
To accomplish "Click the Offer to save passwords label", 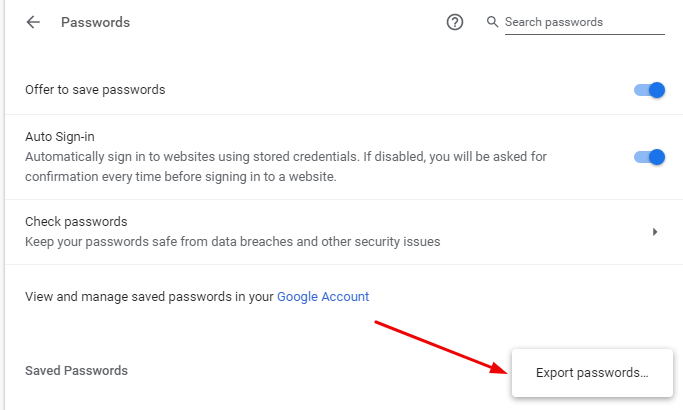I will click(95, 90).
